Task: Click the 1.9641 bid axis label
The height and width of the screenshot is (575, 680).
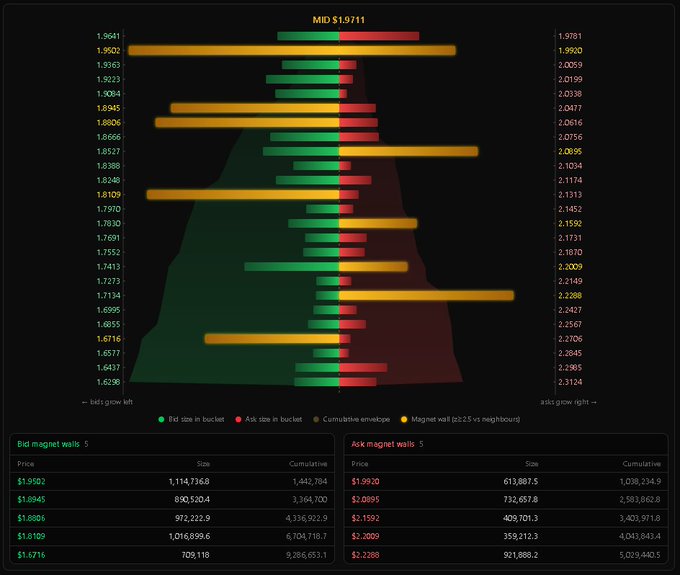Action: pos(108,36)
